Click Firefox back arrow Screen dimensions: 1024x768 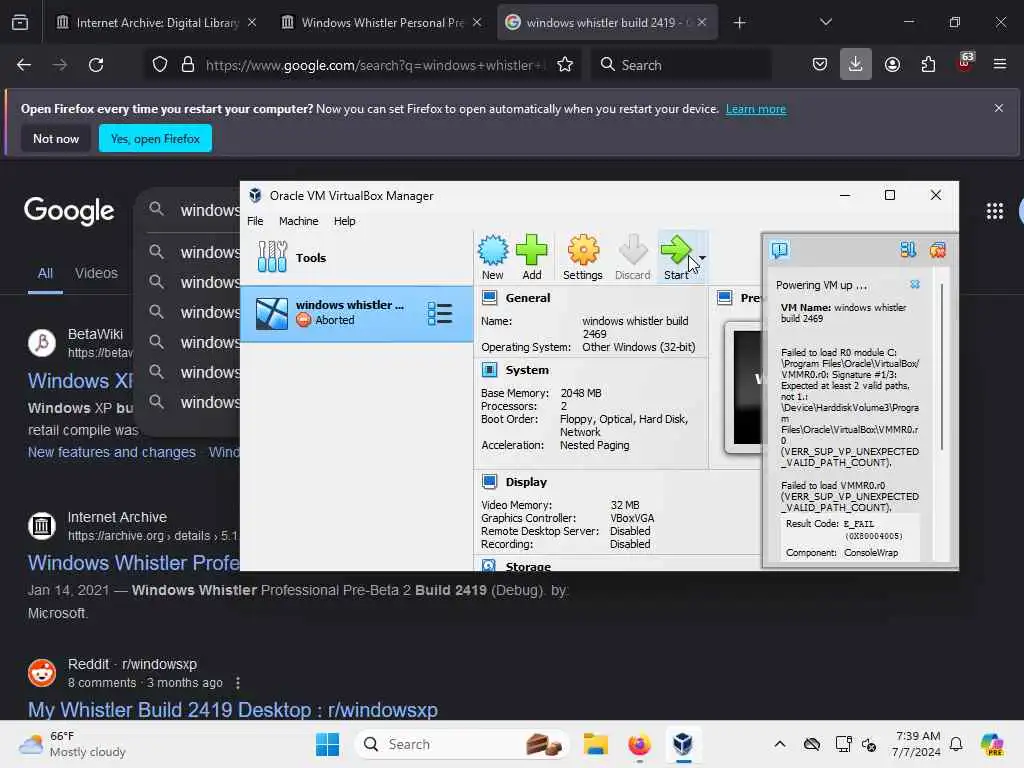[24, 65]
